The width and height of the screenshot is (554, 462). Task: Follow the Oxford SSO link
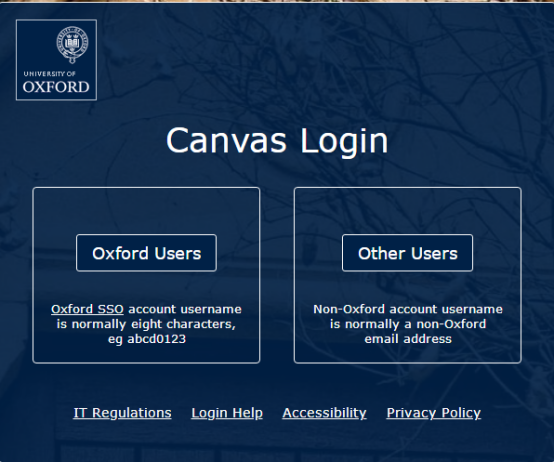(87, 309)
